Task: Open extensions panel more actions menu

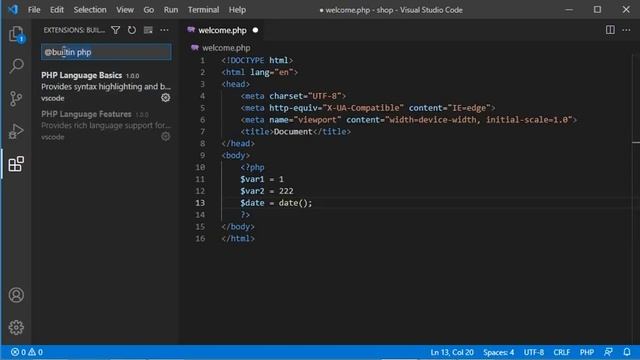Action: 164,30
